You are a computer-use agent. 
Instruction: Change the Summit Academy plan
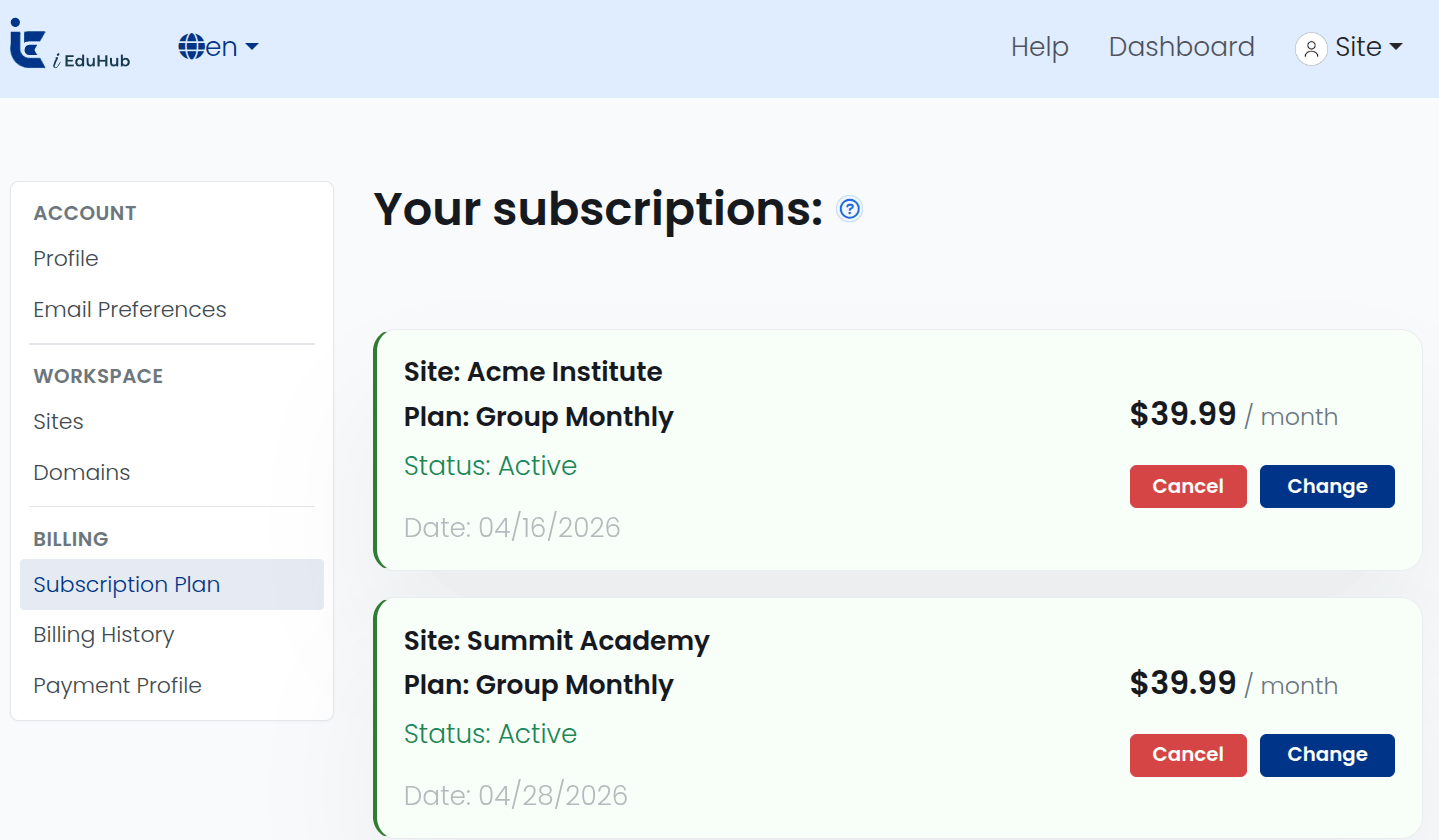click(1327, 755)
